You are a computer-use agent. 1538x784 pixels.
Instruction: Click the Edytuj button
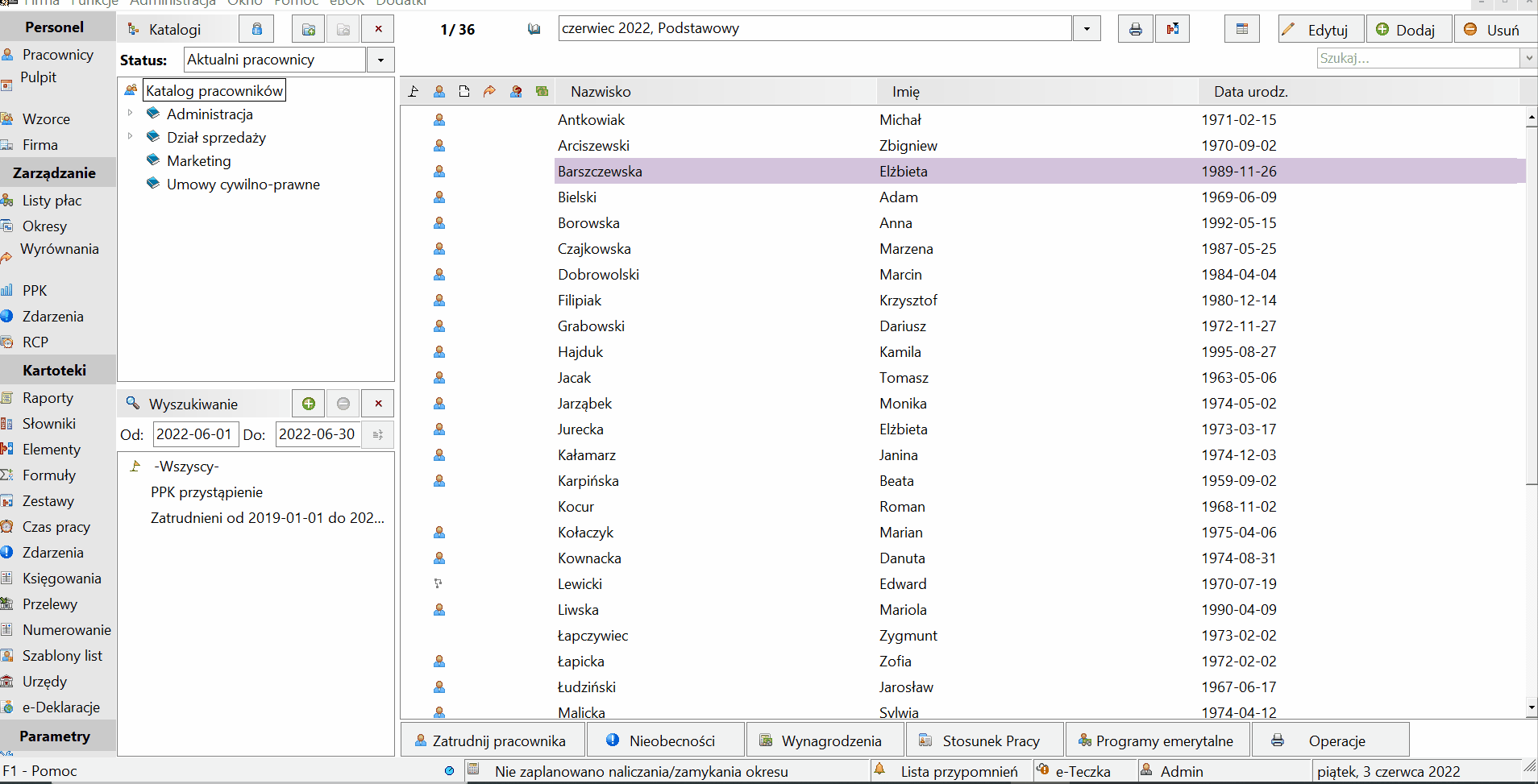point(1320,30)
